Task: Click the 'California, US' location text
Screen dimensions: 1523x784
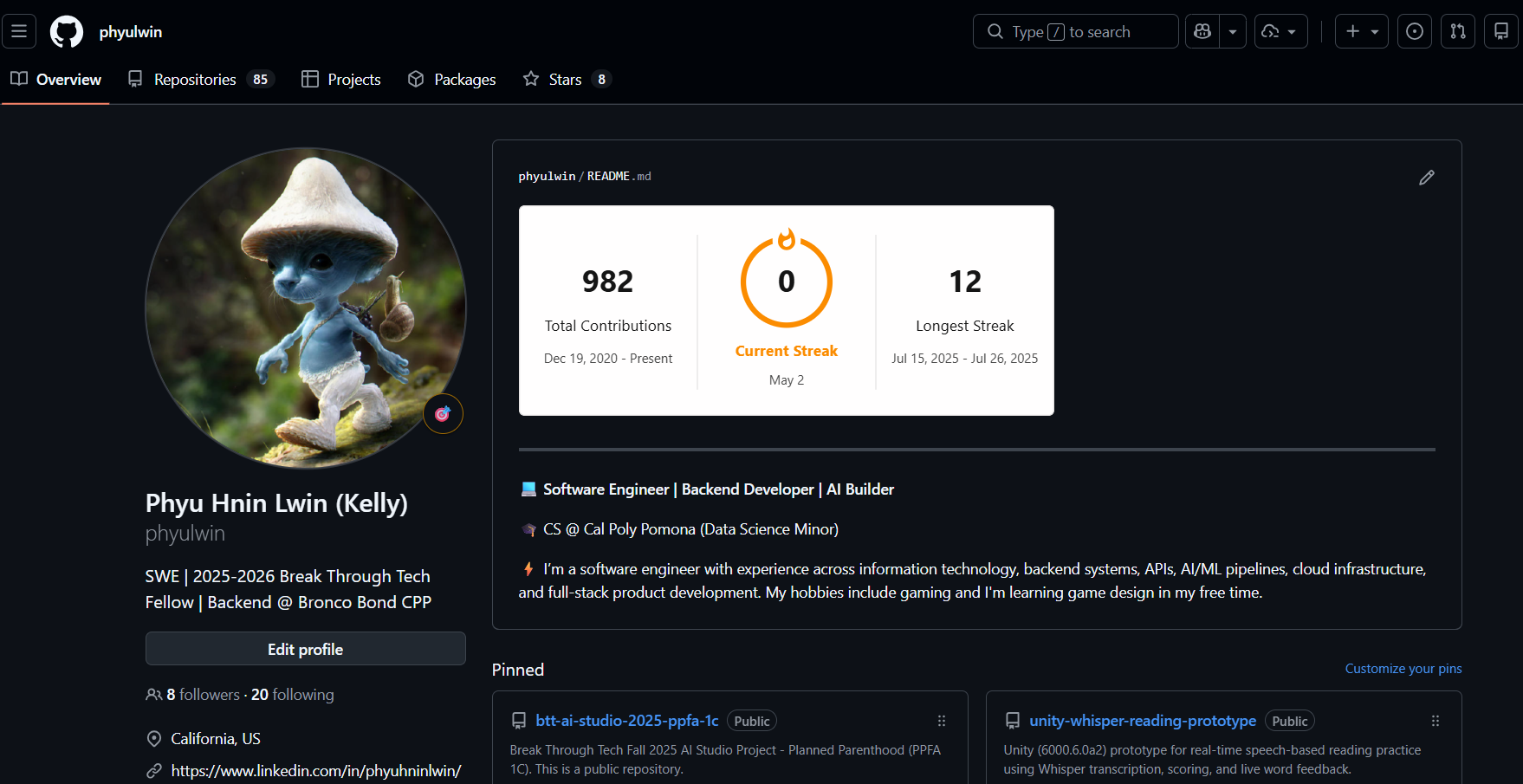Action: (216, 739)
